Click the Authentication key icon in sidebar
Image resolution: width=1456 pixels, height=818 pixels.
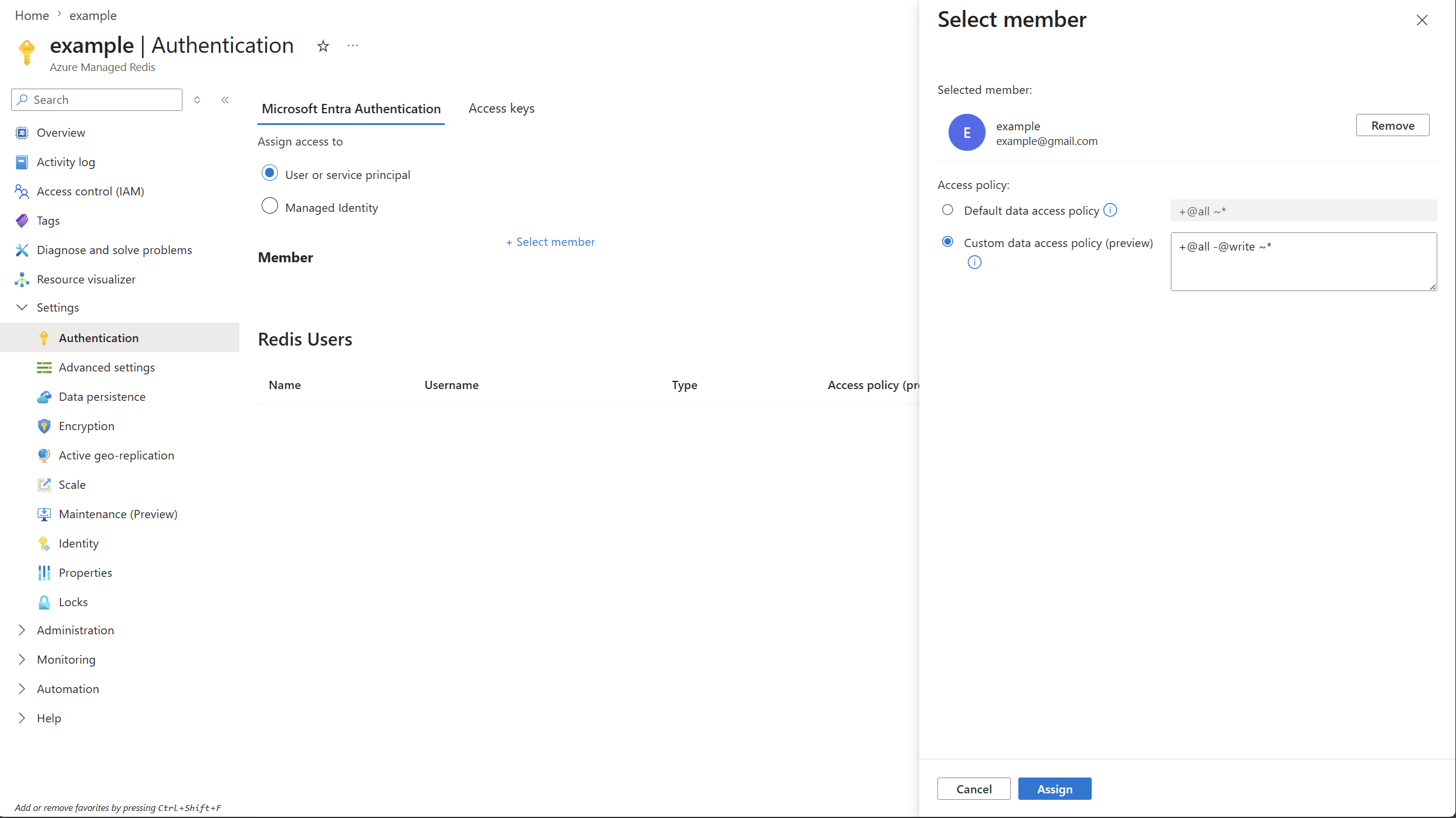[x=44, y=338]
